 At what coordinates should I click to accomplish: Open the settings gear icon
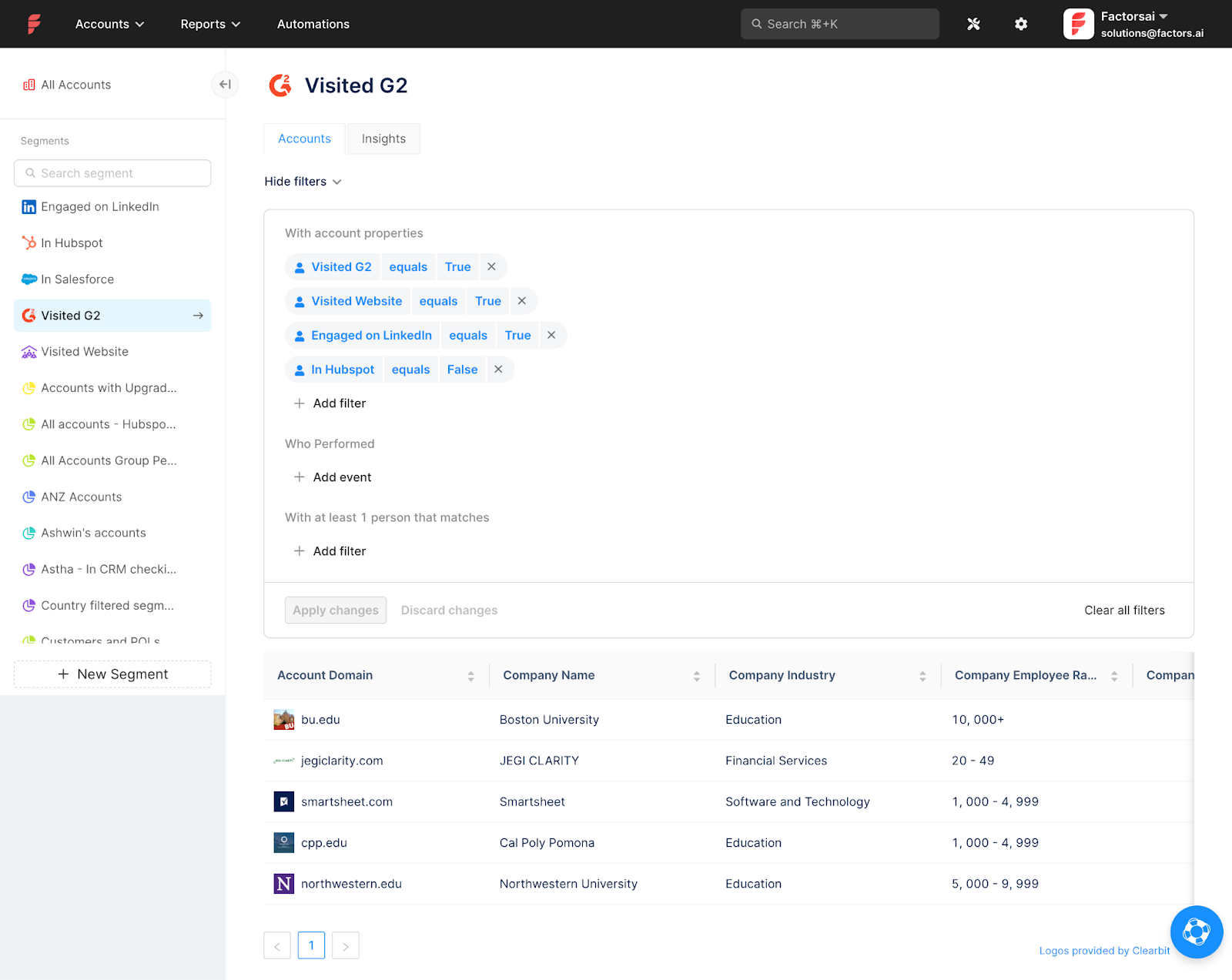tap(1021, 24)
